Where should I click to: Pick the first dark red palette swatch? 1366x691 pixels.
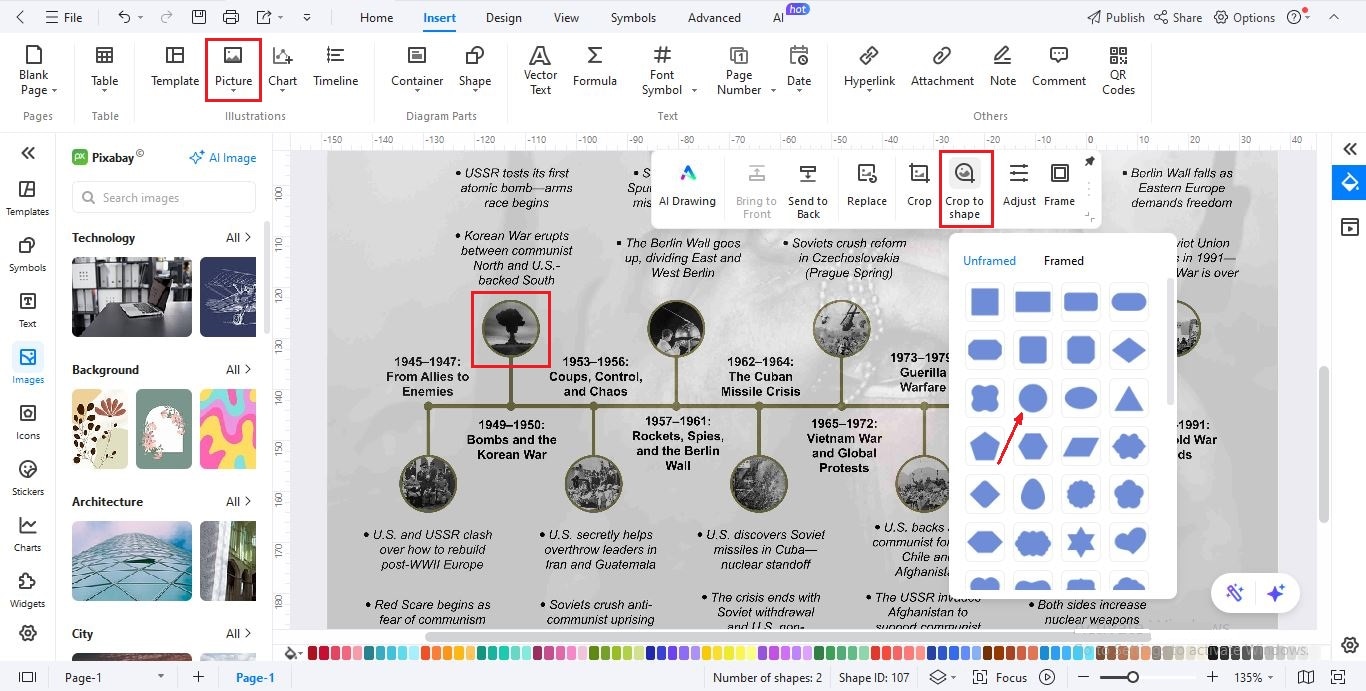313,653
